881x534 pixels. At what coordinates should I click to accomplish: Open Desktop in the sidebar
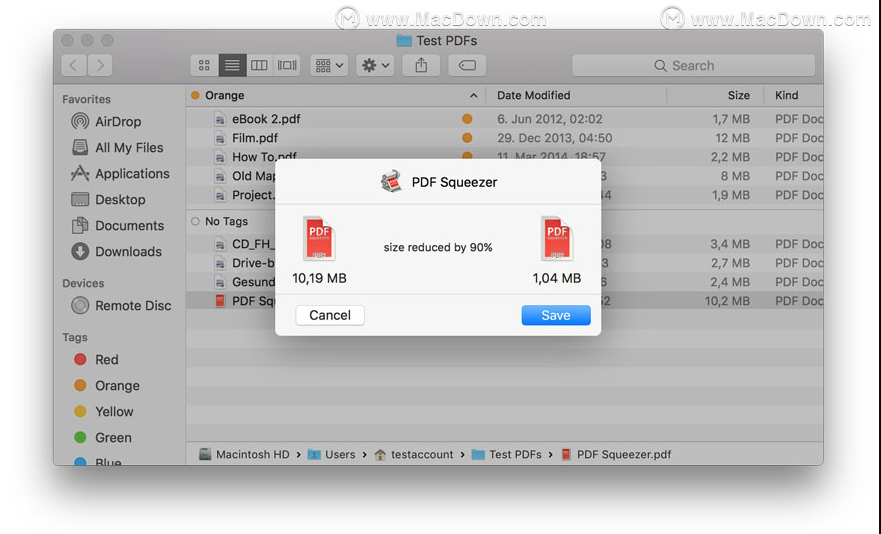pyautogui.click(x=108, y=200)
